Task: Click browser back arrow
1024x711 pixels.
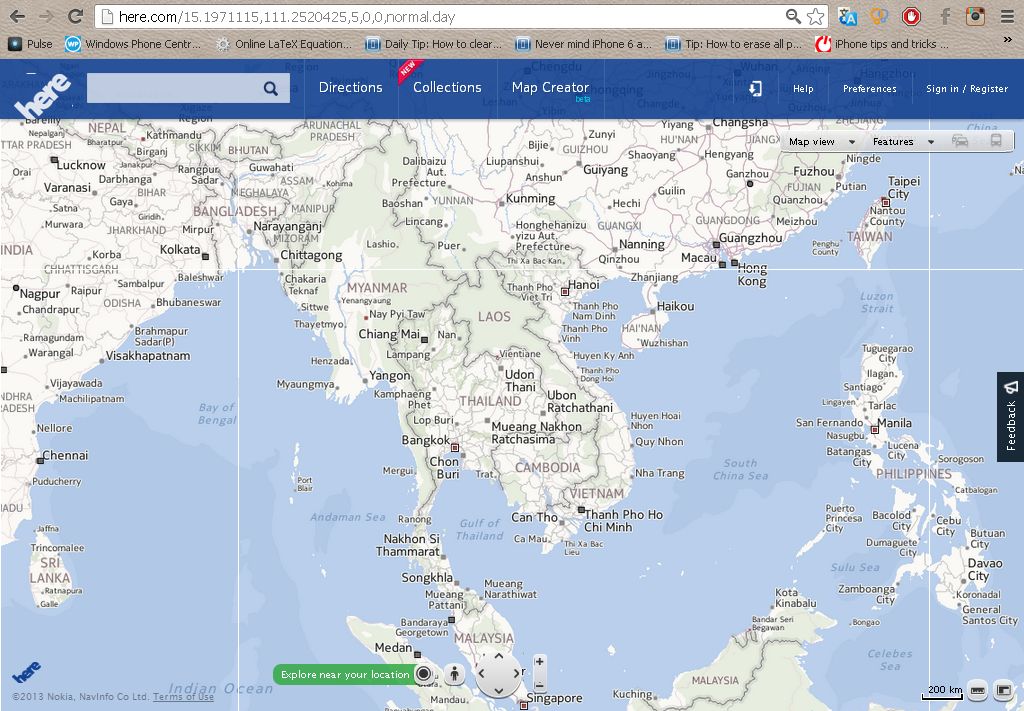Action: click(18, 16)
